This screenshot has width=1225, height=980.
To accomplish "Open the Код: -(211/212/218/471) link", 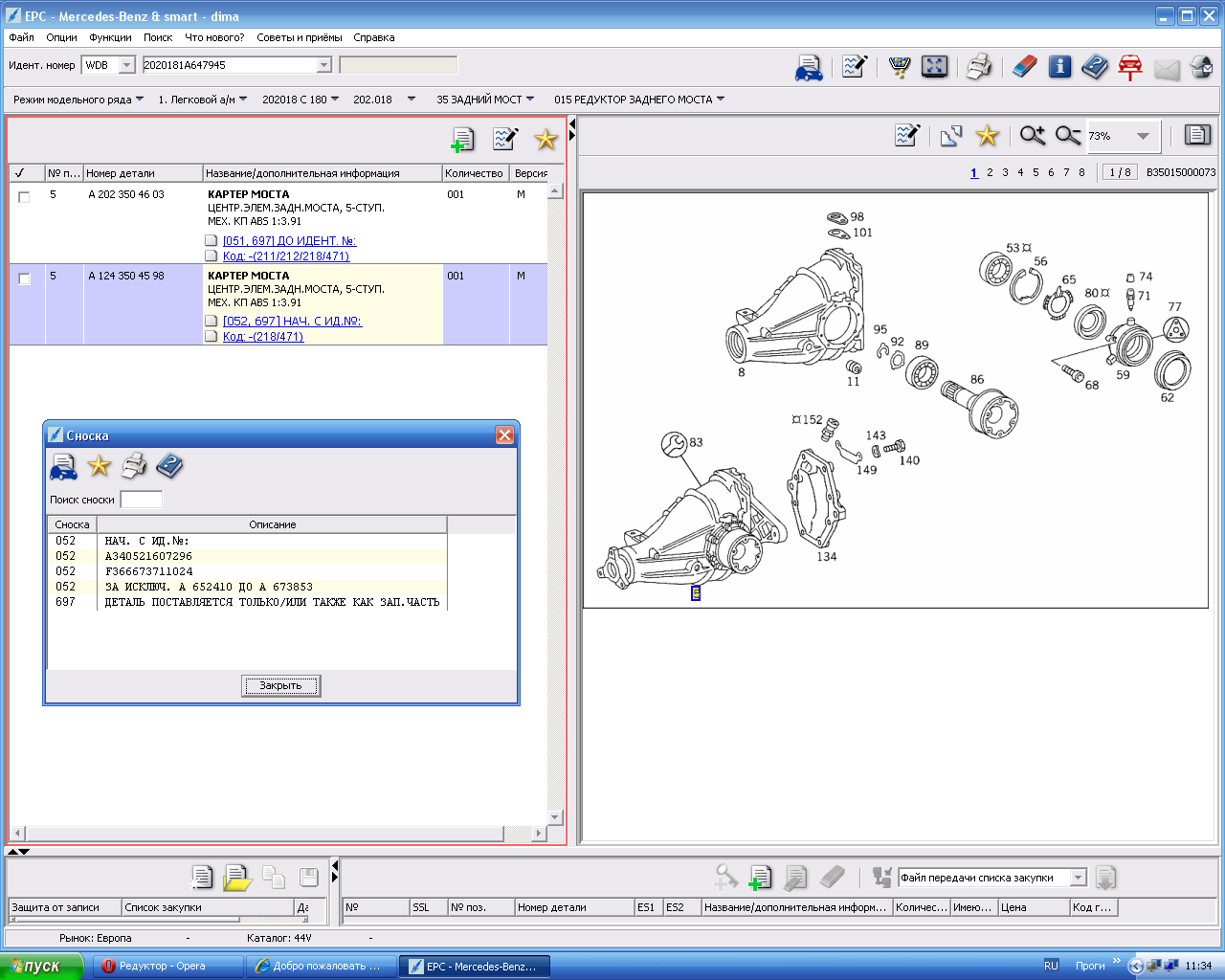I will 286,256.
